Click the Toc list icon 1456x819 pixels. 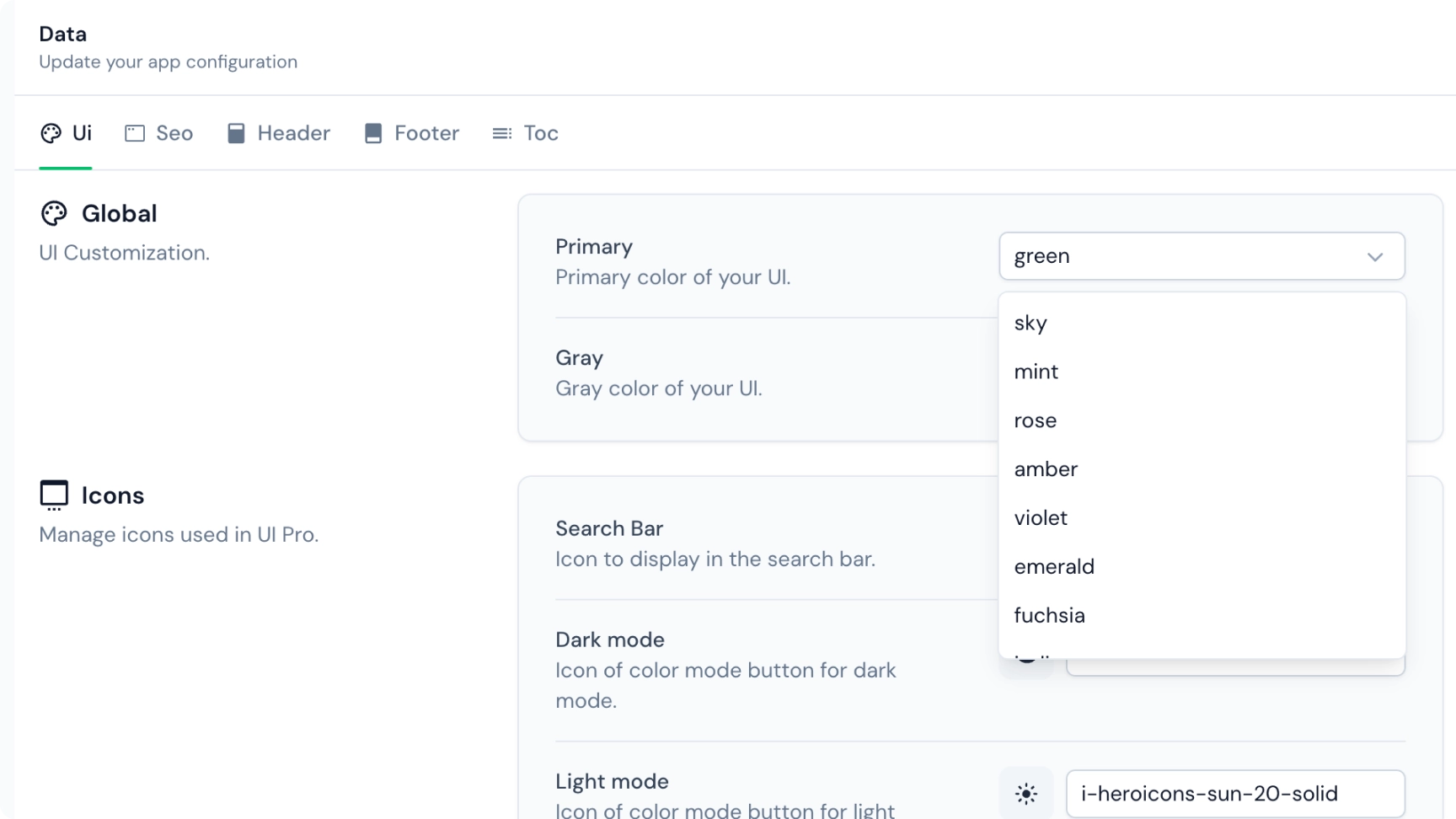pos(500,133)
